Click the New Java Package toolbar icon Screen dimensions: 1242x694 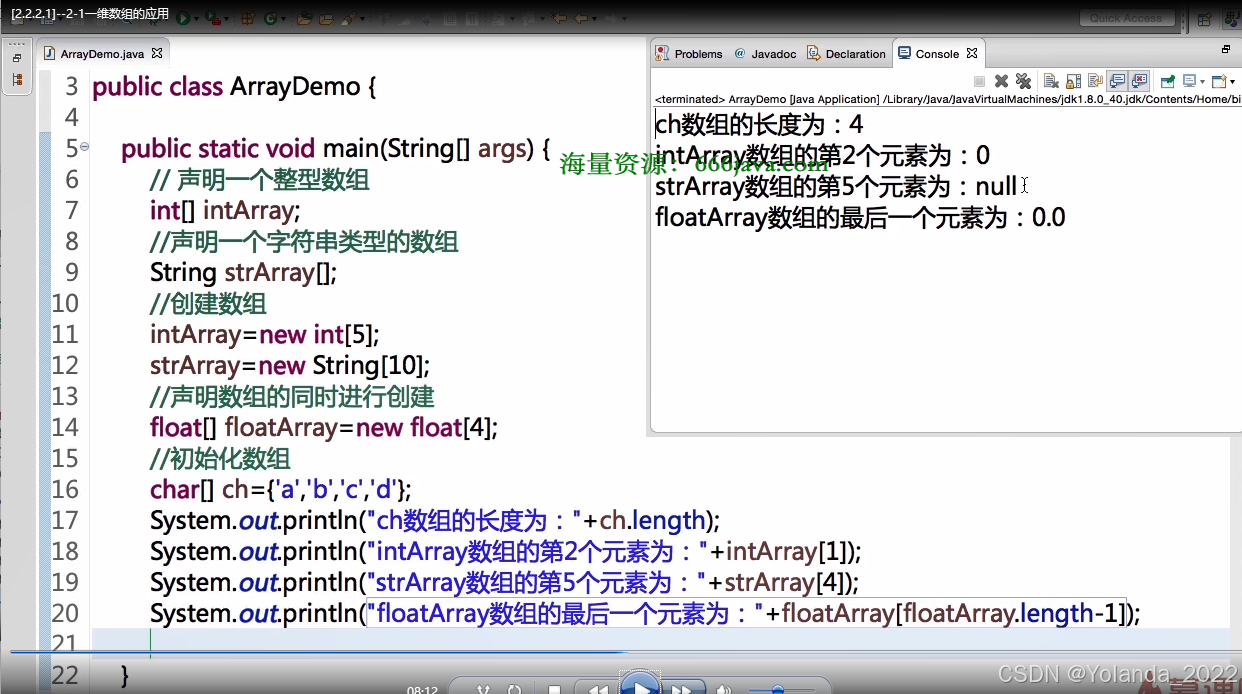click(246, 18)
